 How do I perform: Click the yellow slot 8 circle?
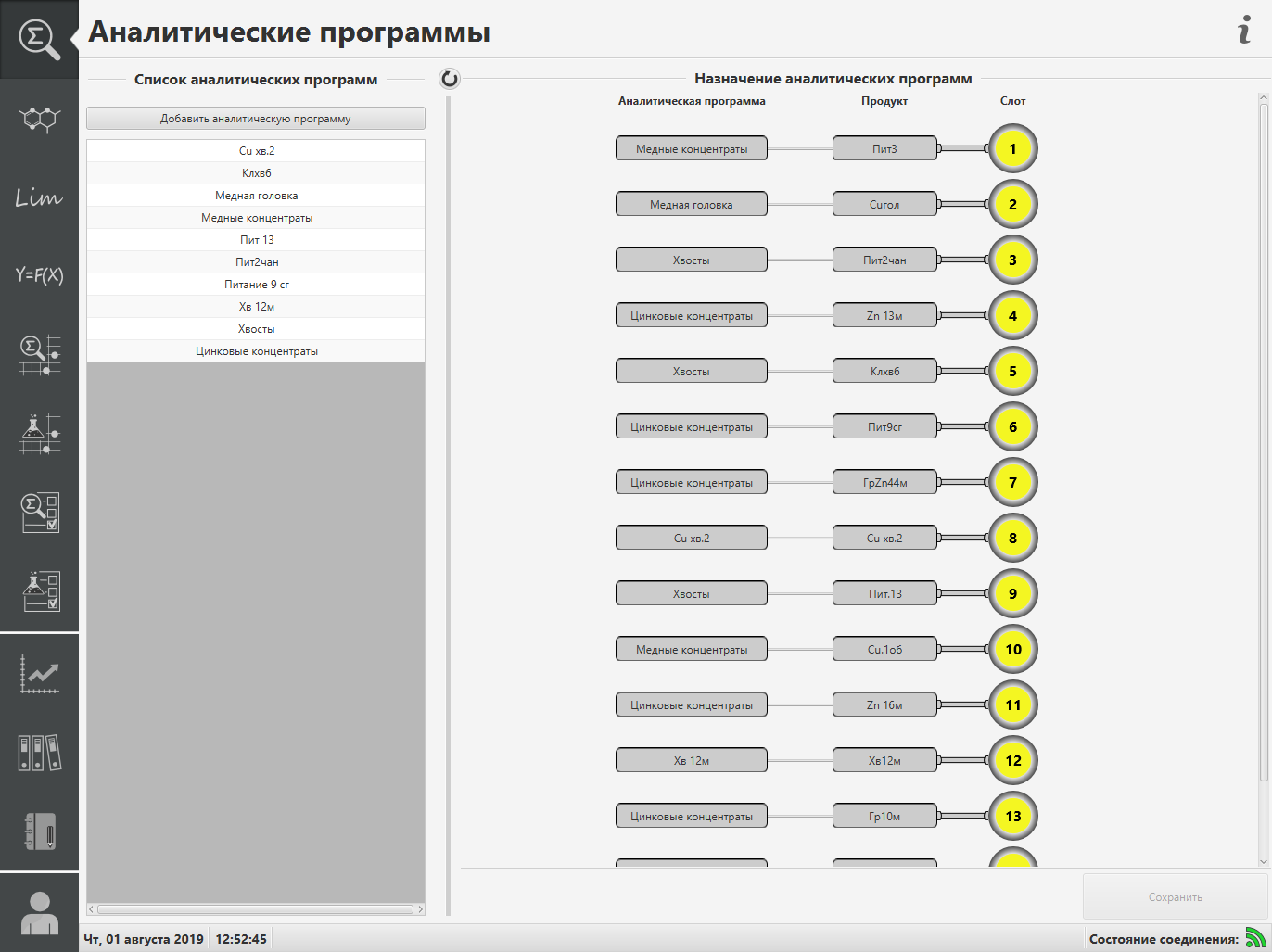(1012, 539)
